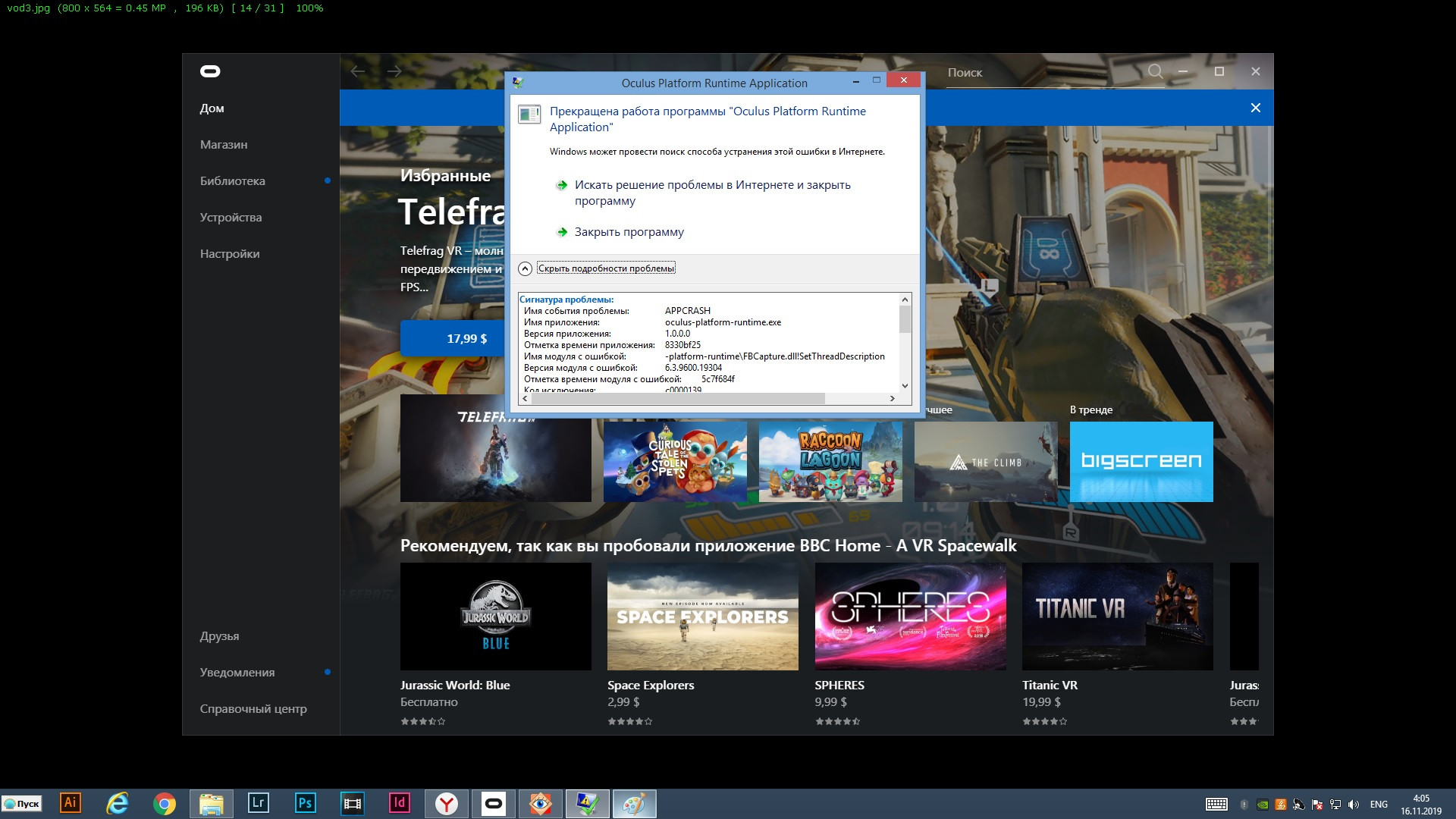Collapse the problem details section

605,268
